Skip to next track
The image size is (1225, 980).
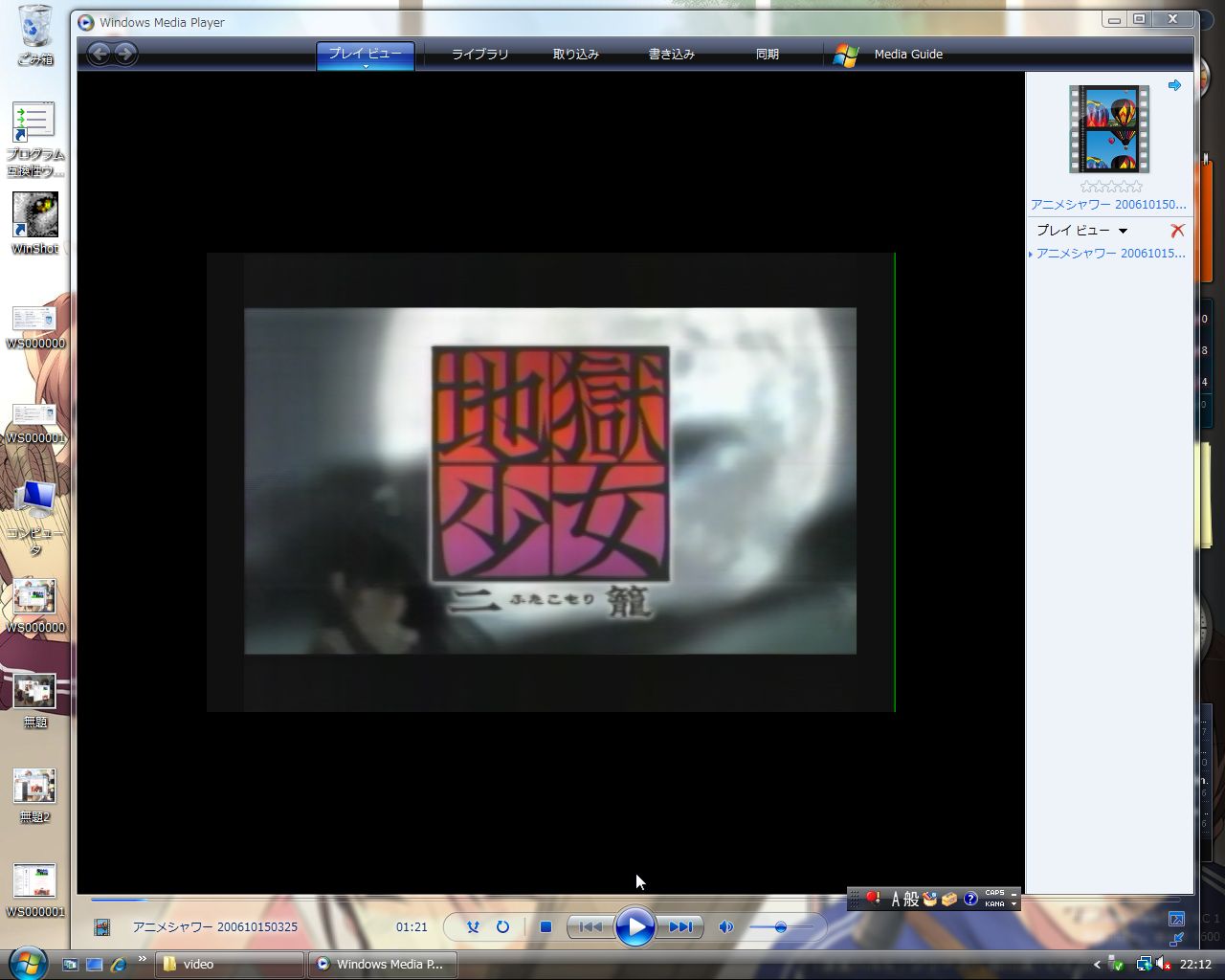click(680, 926)
